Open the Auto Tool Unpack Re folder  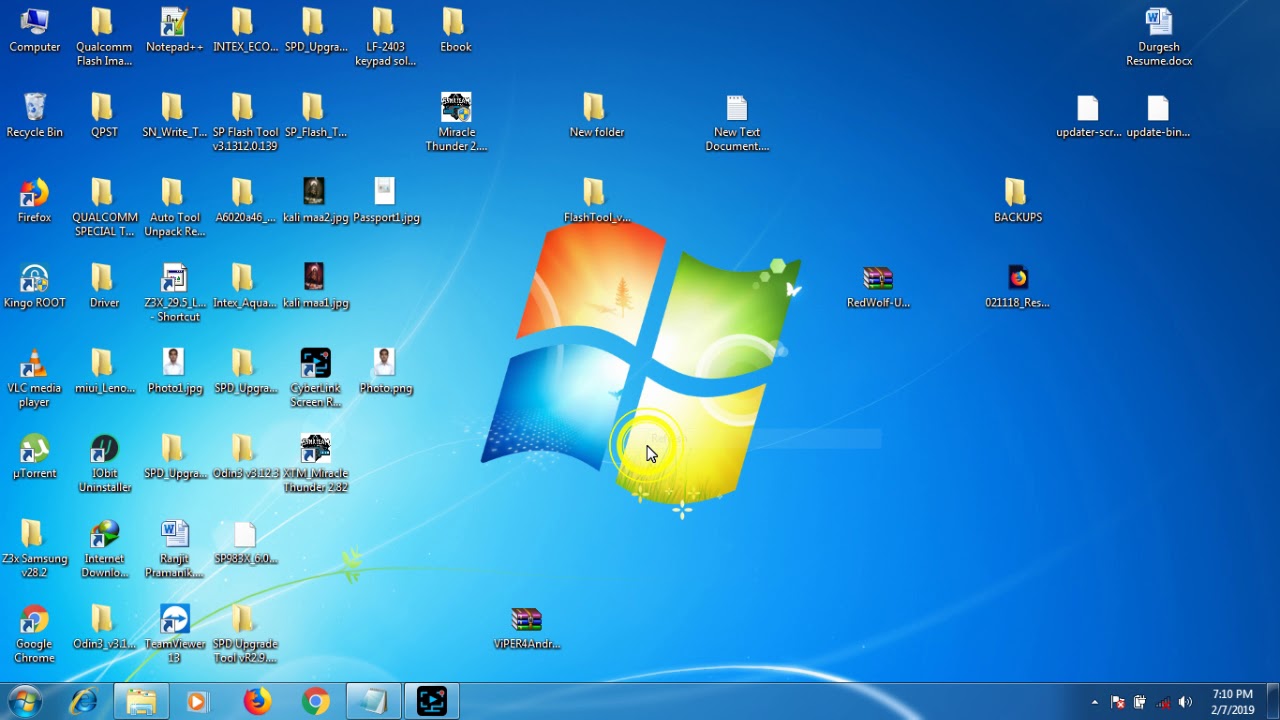point(174,207)
